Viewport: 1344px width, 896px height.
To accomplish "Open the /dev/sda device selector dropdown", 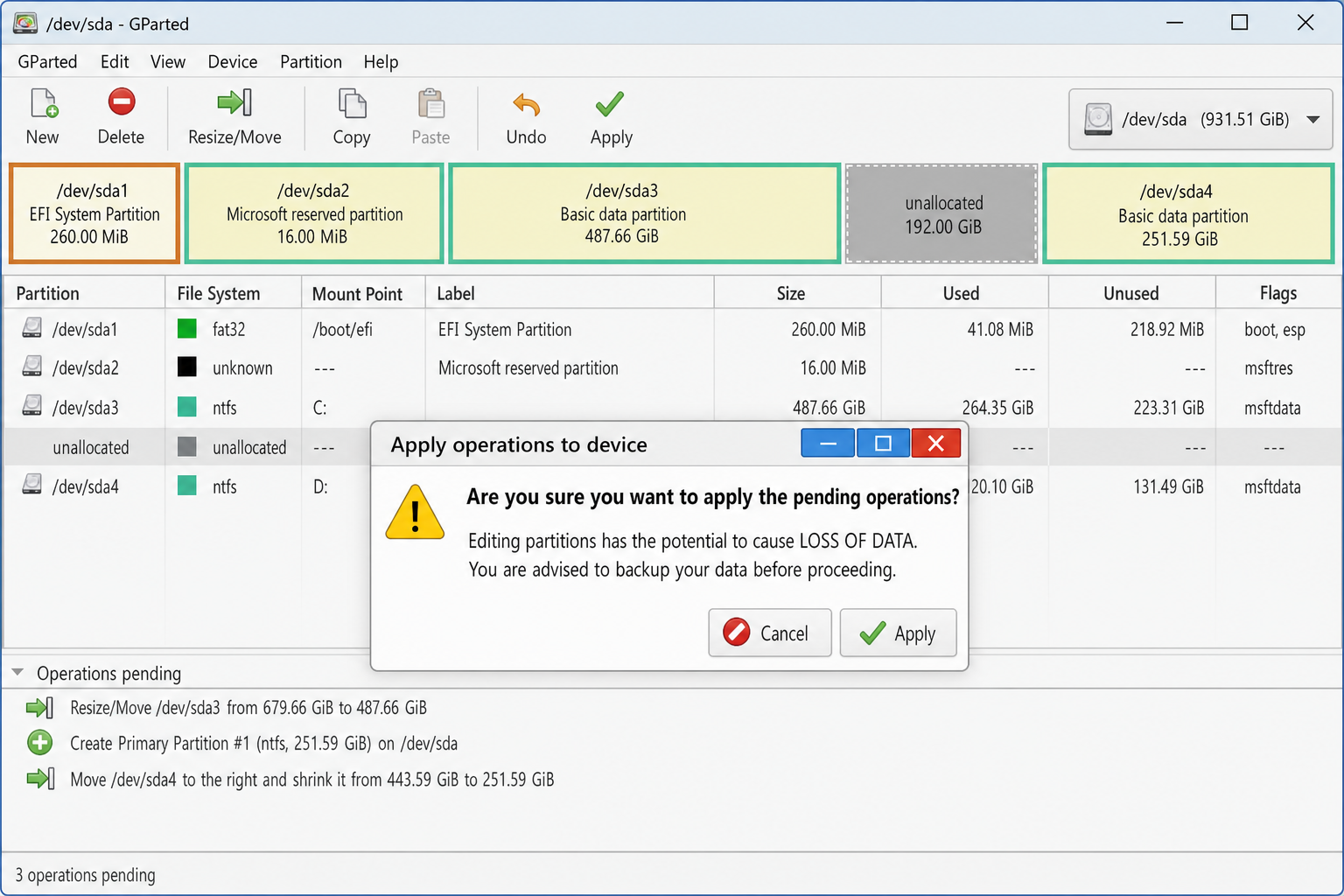I will pyautogui.click(x=1200, y=119).
